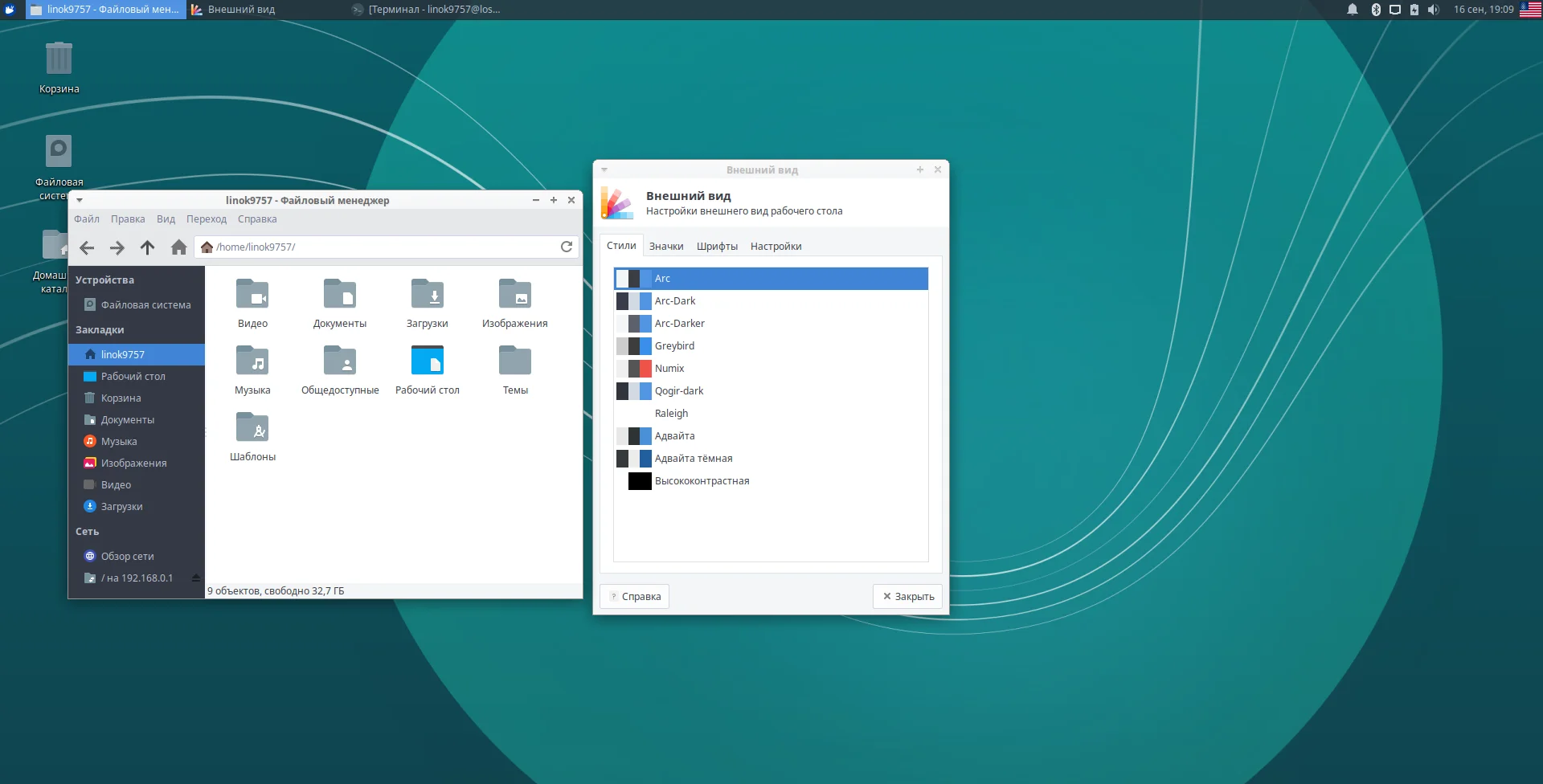Open Корзина in the sidebar
The width and height of the screenshot is (1543, 784).
point(137,398)
